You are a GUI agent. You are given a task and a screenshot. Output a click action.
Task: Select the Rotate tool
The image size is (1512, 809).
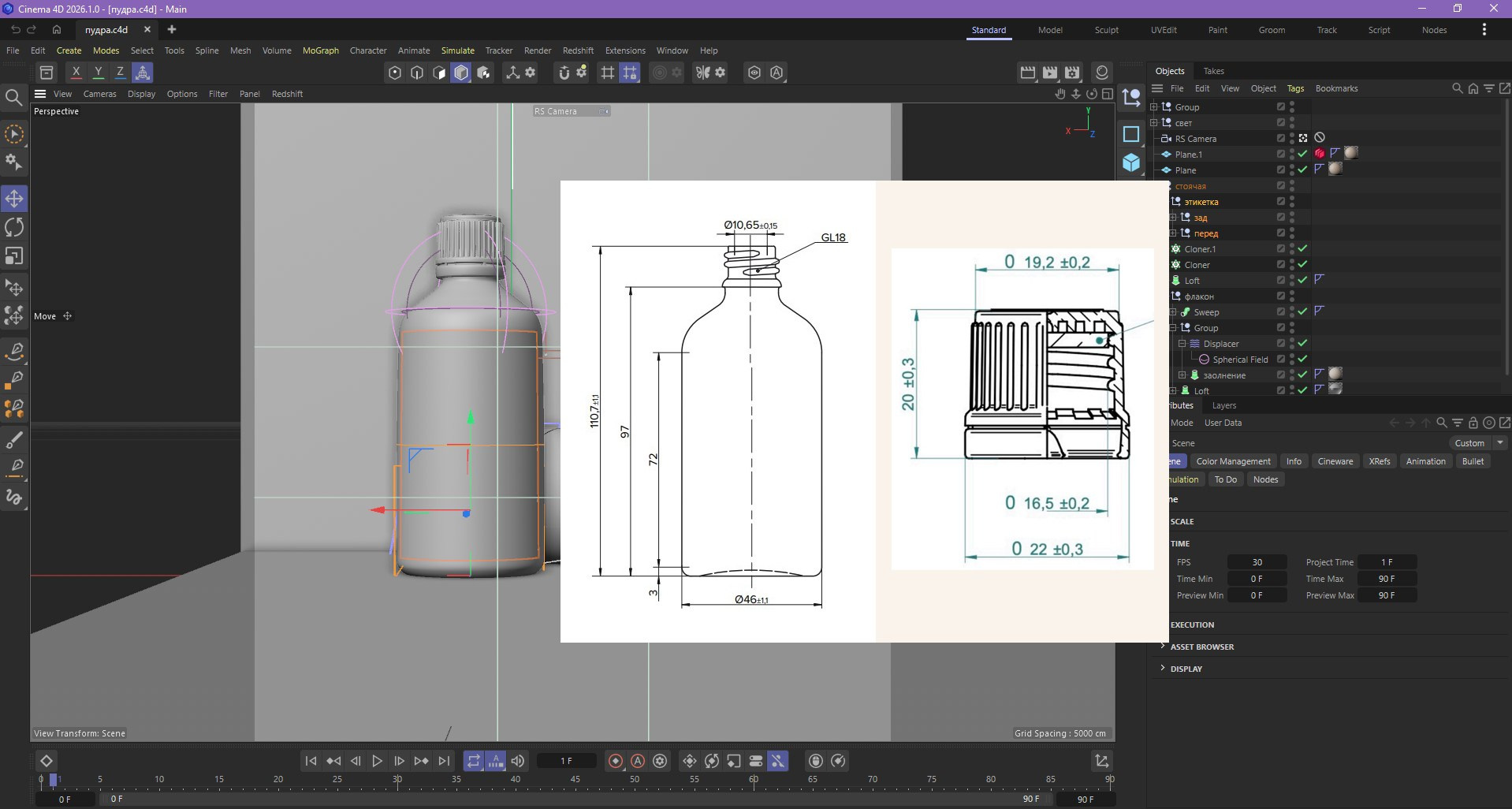(14, 228)
